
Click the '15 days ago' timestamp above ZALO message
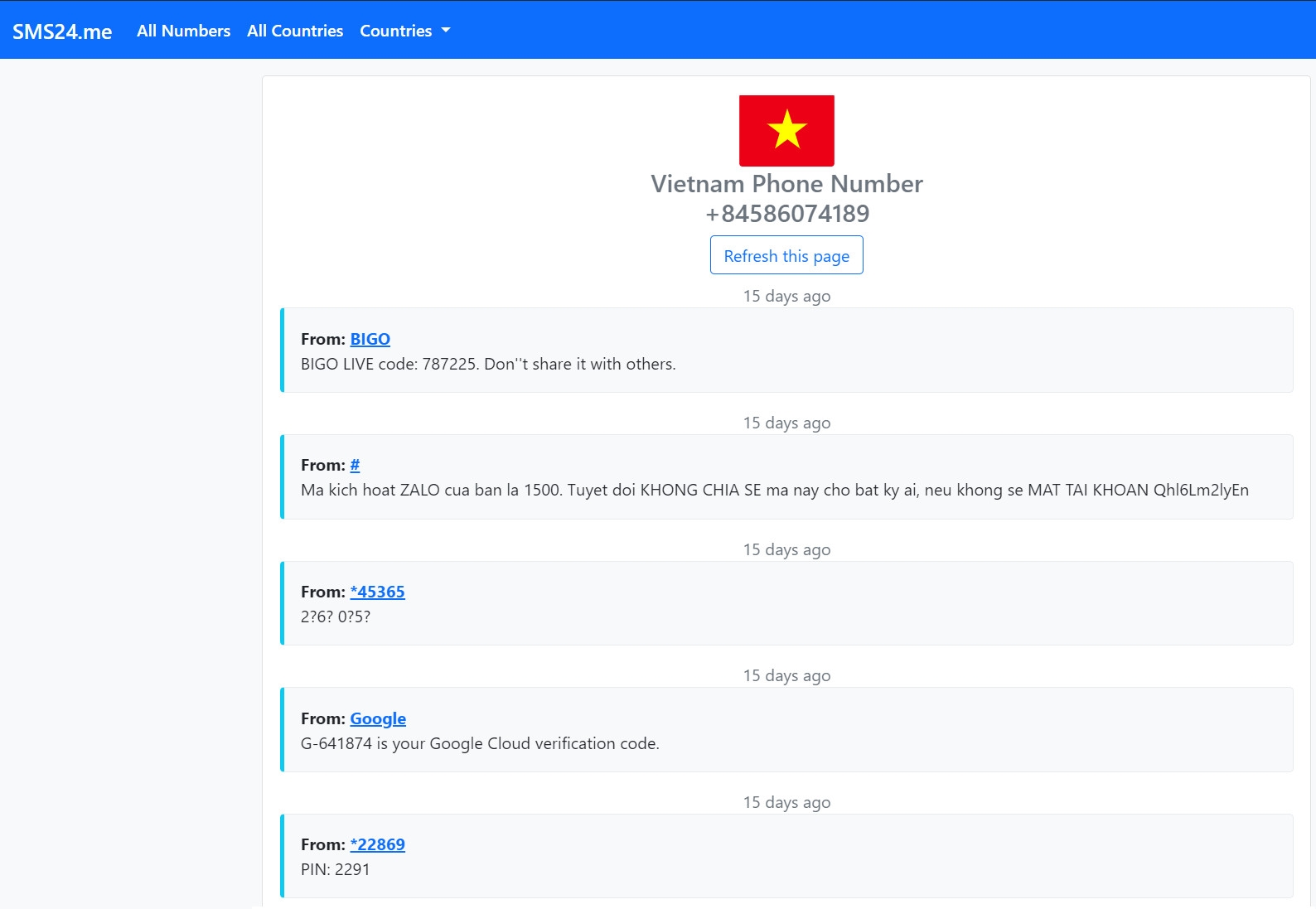point(786,423)
